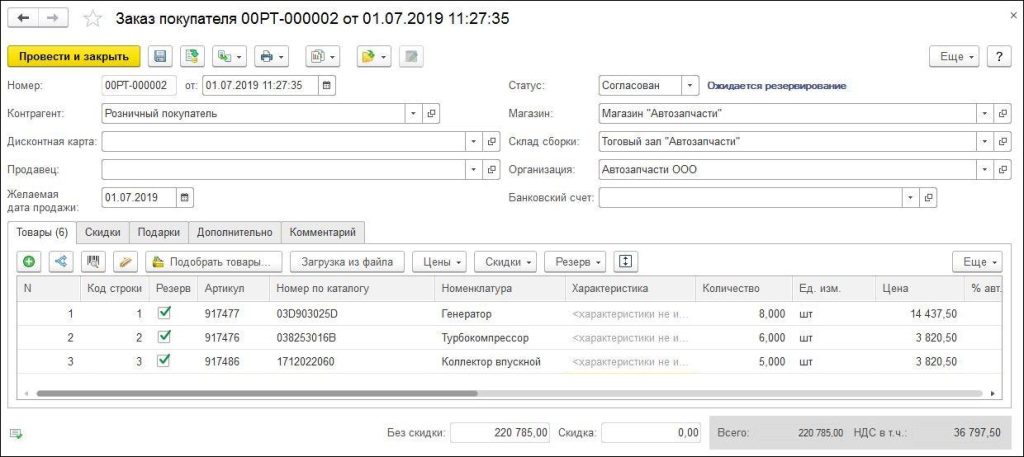
Task: Expand the Резерв dropdown in table toolbar
Action: tap(575, 262)
